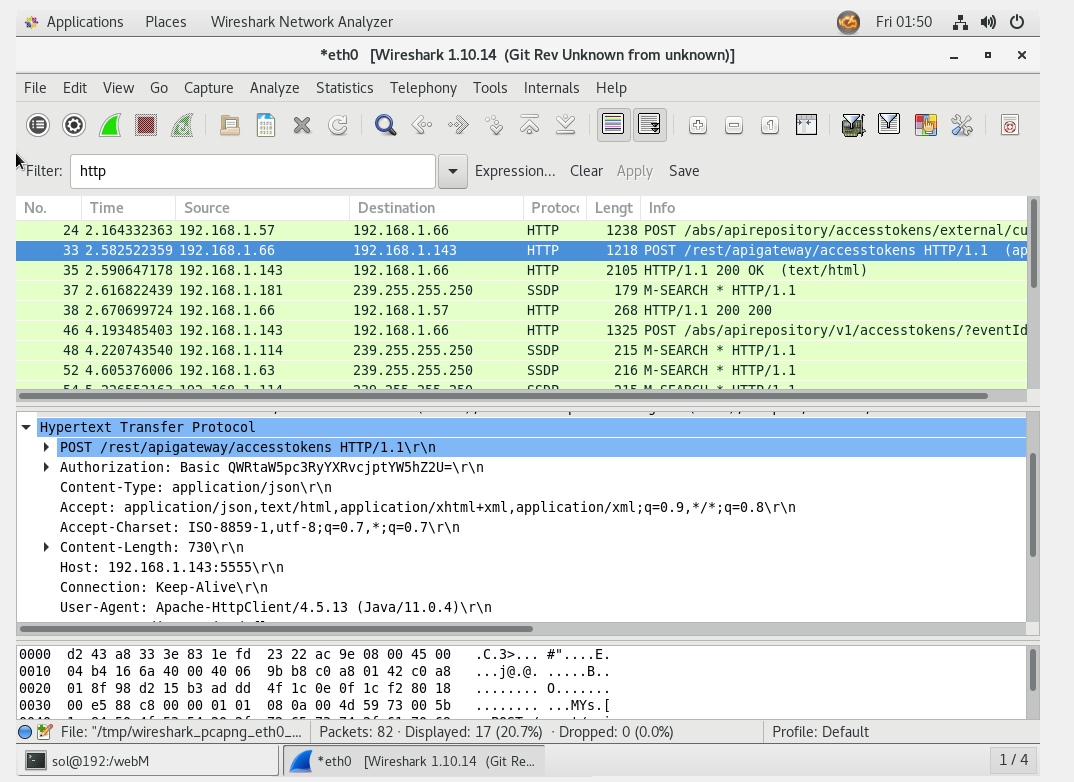Click the Find packet magnifier icon
This screenshot has width=1074, height=782.
pyautogui.click(x=385, y=125)
